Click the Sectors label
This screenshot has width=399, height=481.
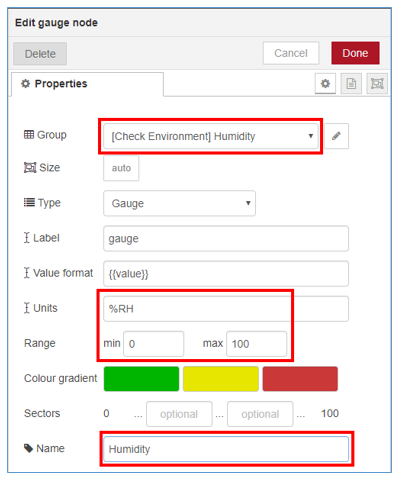[x=42, y=413]
